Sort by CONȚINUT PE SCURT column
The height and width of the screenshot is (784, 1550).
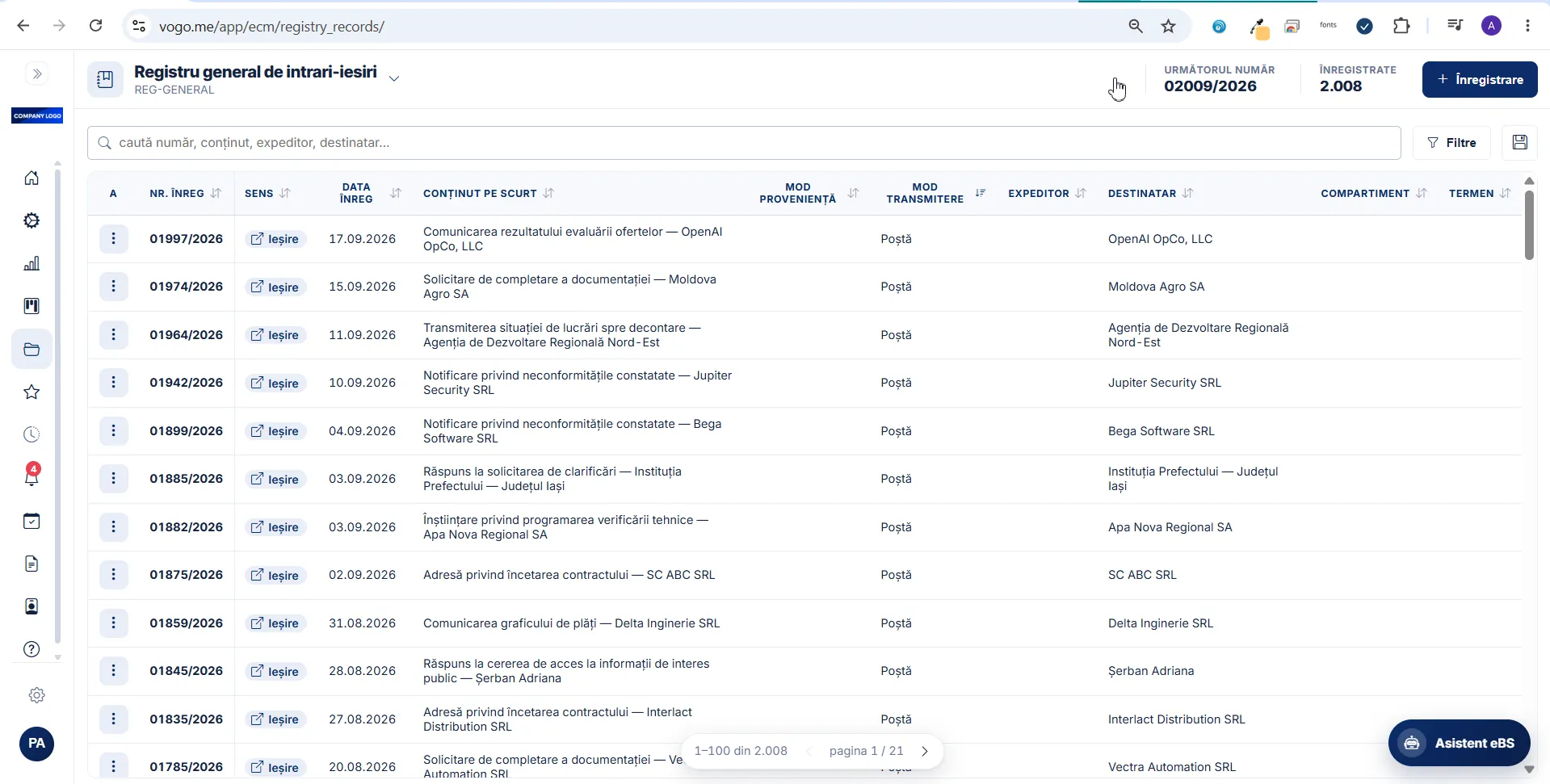click(x=549, y=194)
